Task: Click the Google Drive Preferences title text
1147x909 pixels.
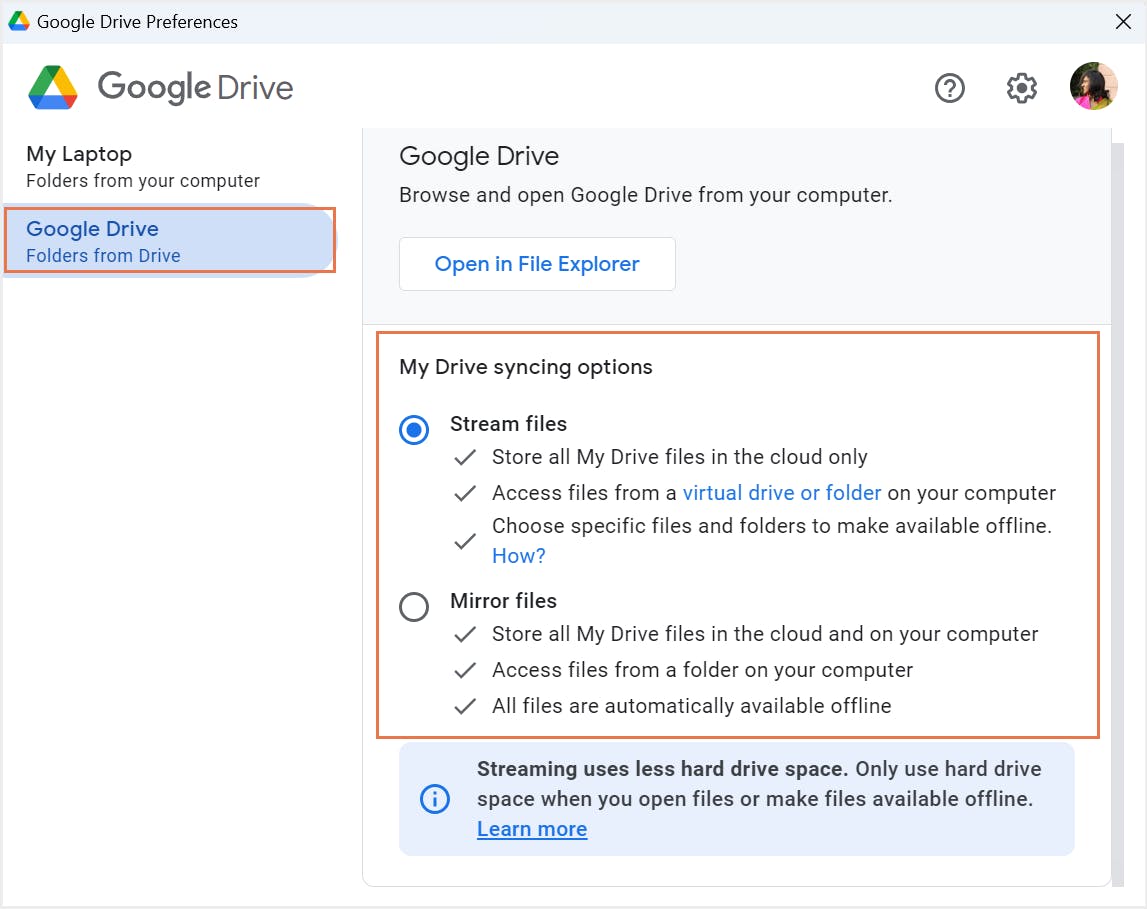Action: tap(138, 22)
